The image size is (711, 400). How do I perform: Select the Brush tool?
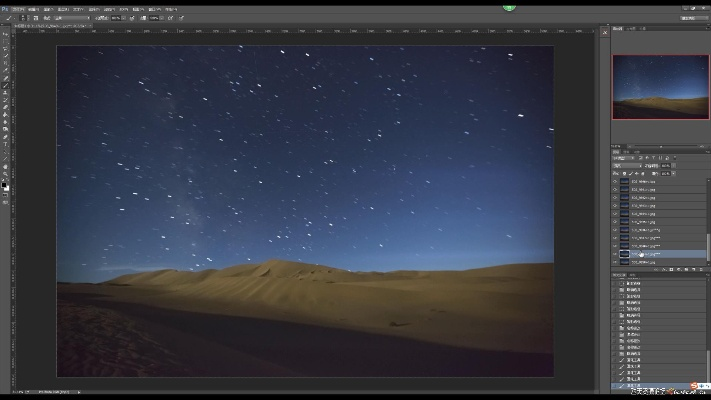pyautogui.click(x=5, y=85)
